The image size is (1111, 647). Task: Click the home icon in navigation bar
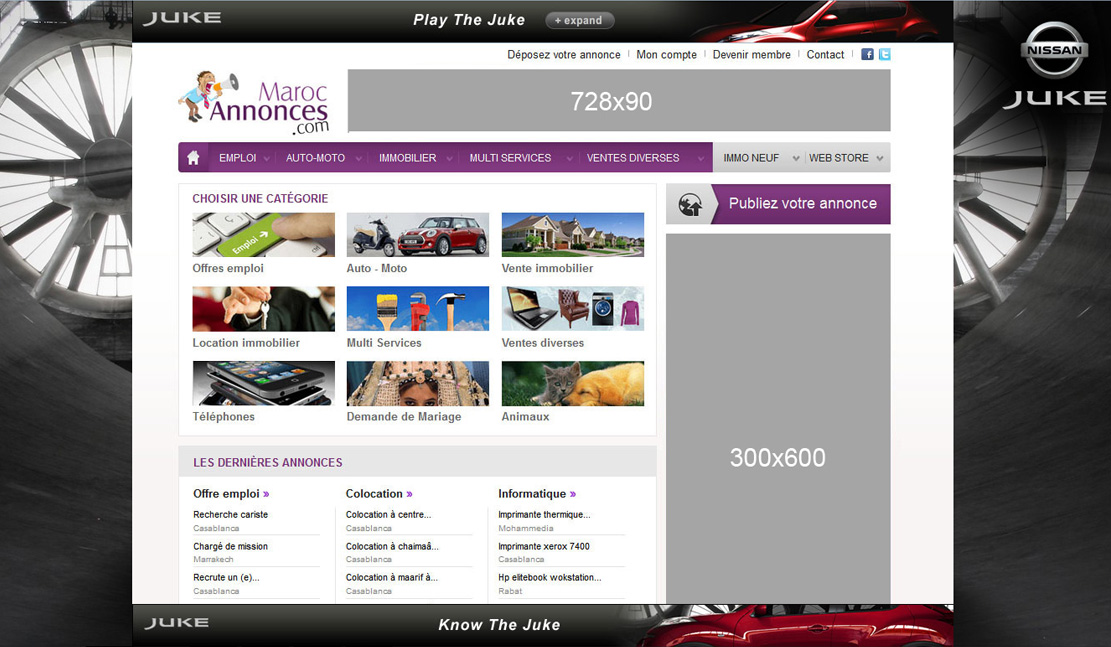tap(193, 158)
